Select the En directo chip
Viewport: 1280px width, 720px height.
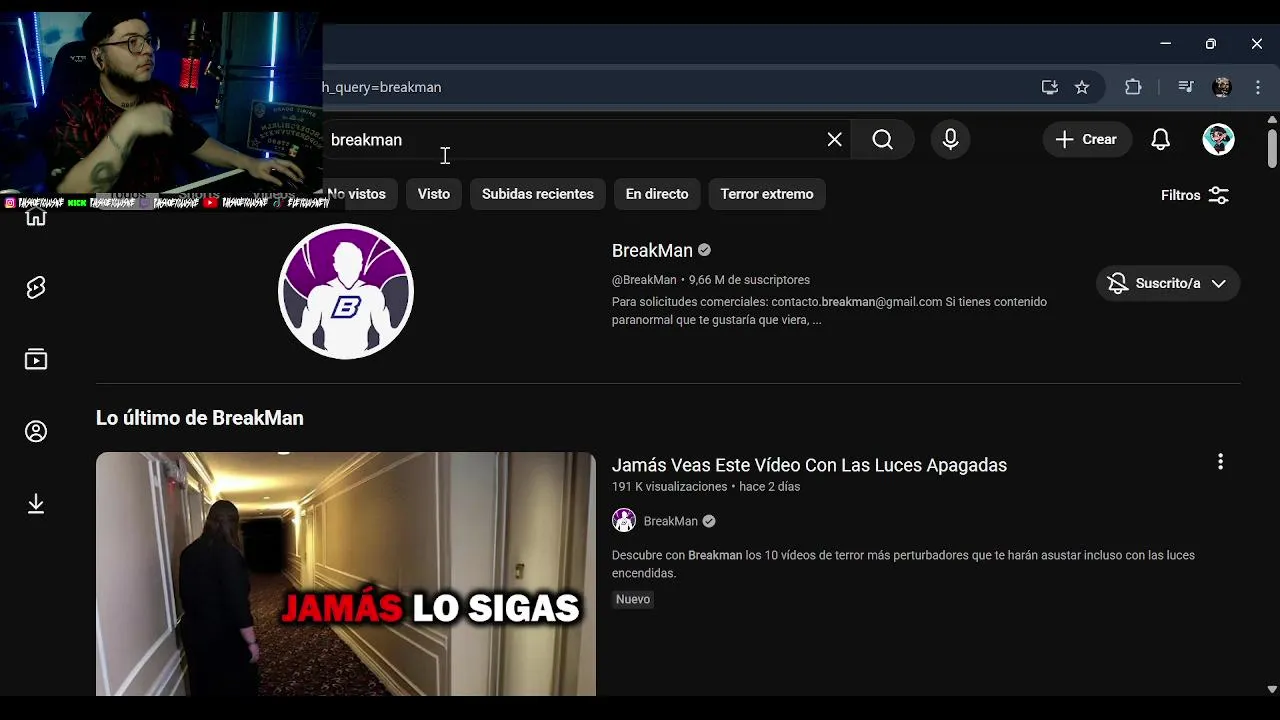click(657, 194)
